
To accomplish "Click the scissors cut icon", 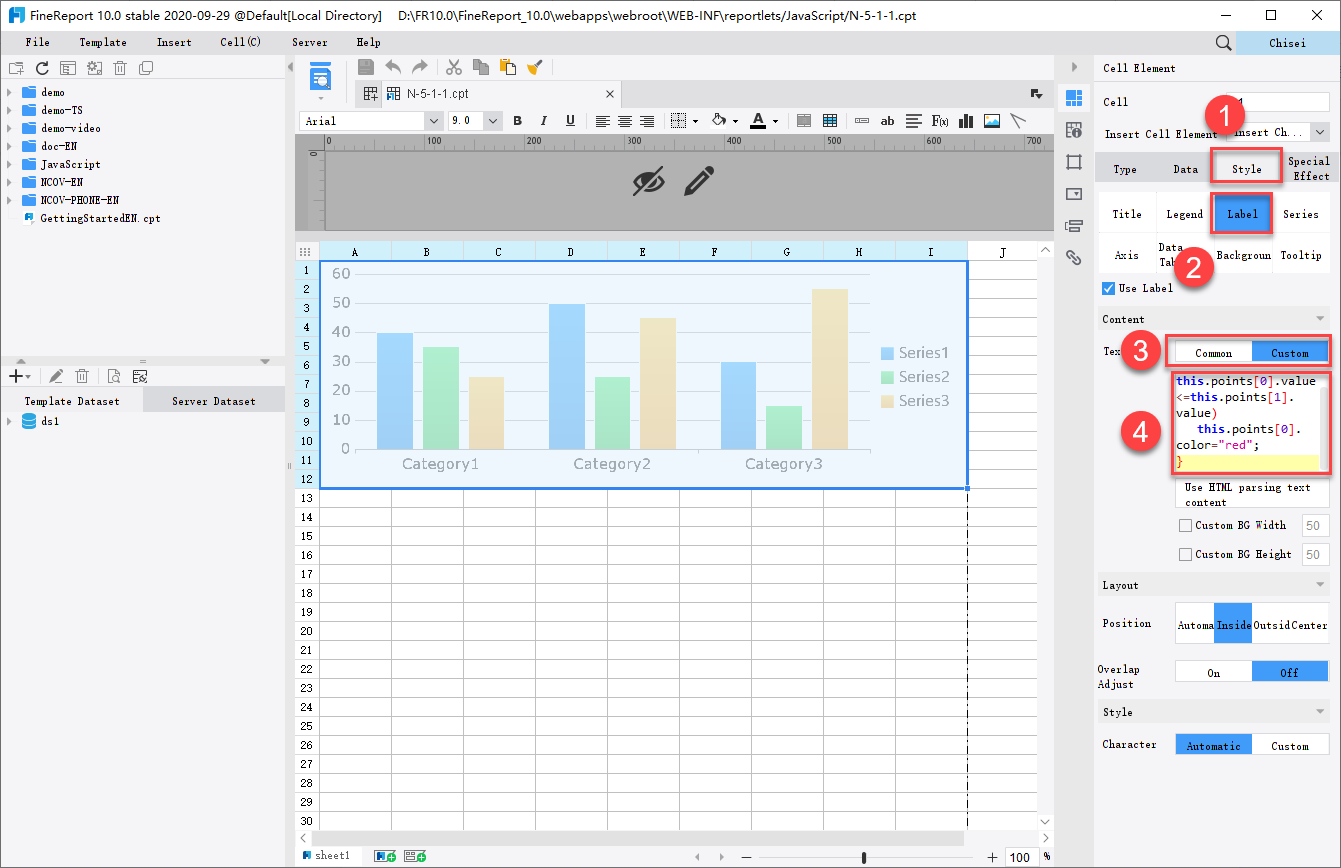I will pyautogui.click(x=454, y=67).
